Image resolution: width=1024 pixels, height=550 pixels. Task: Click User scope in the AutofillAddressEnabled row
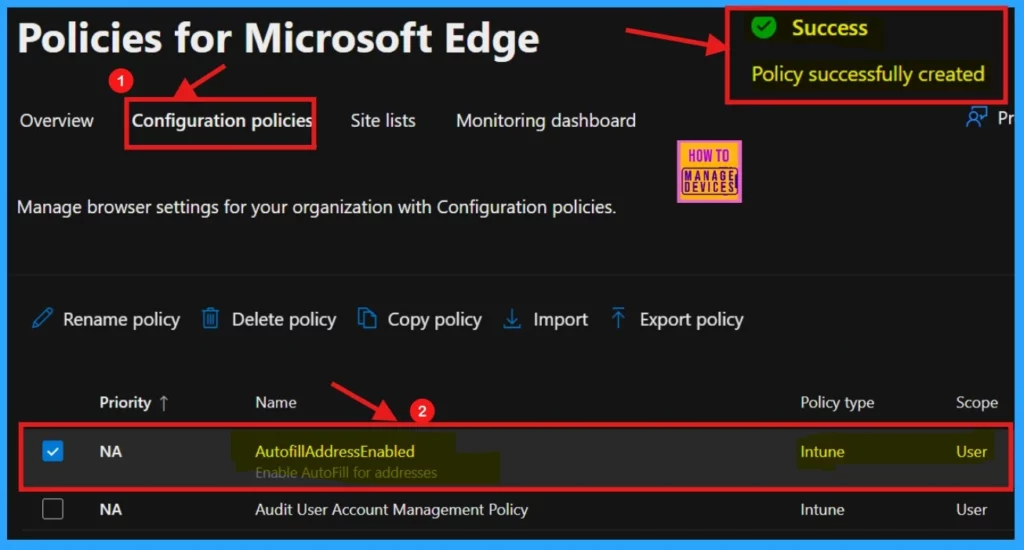(972, 451)
